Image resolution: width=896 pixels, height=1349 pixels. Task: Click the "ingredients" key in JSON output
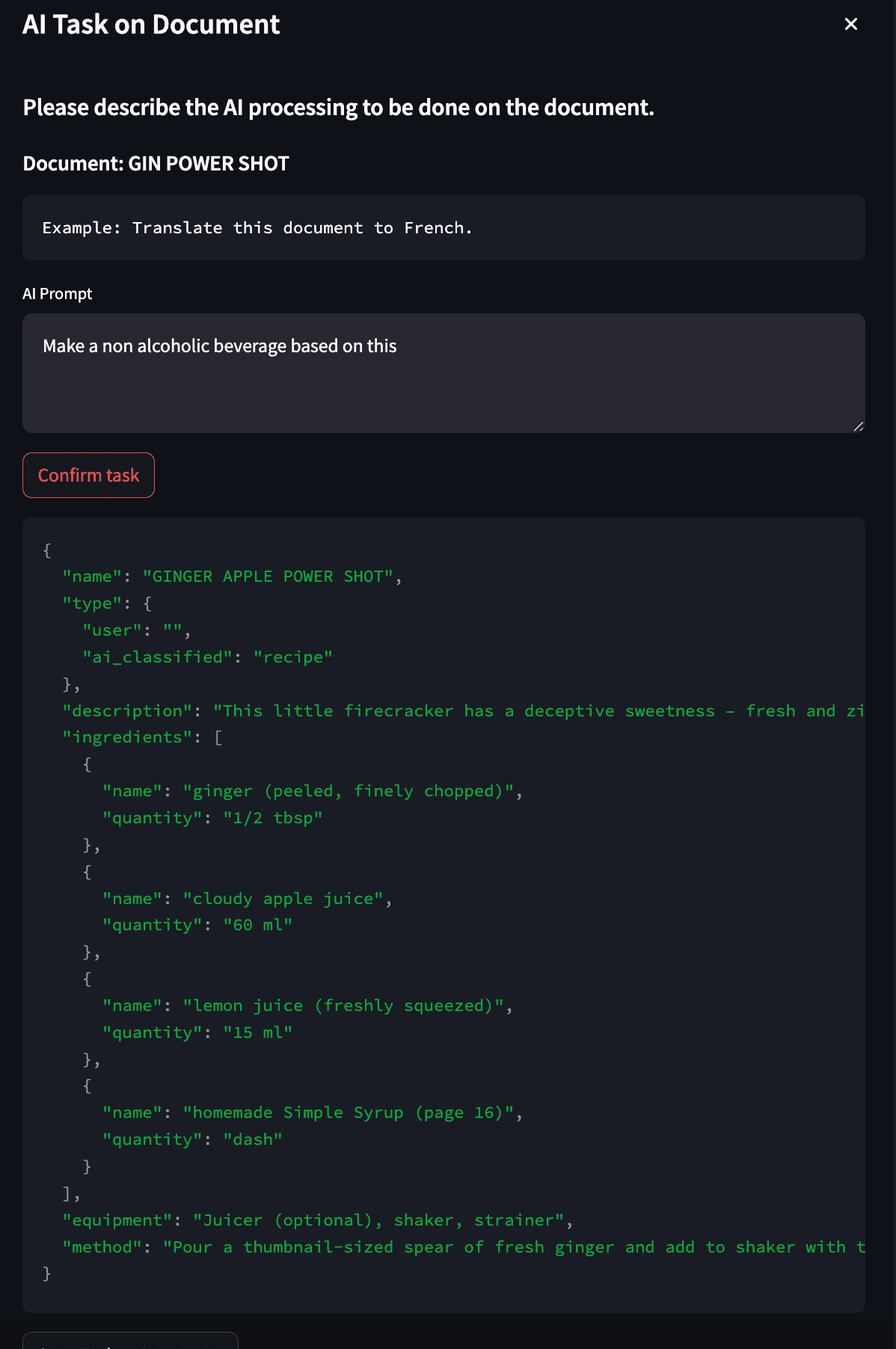click(127, 737)
